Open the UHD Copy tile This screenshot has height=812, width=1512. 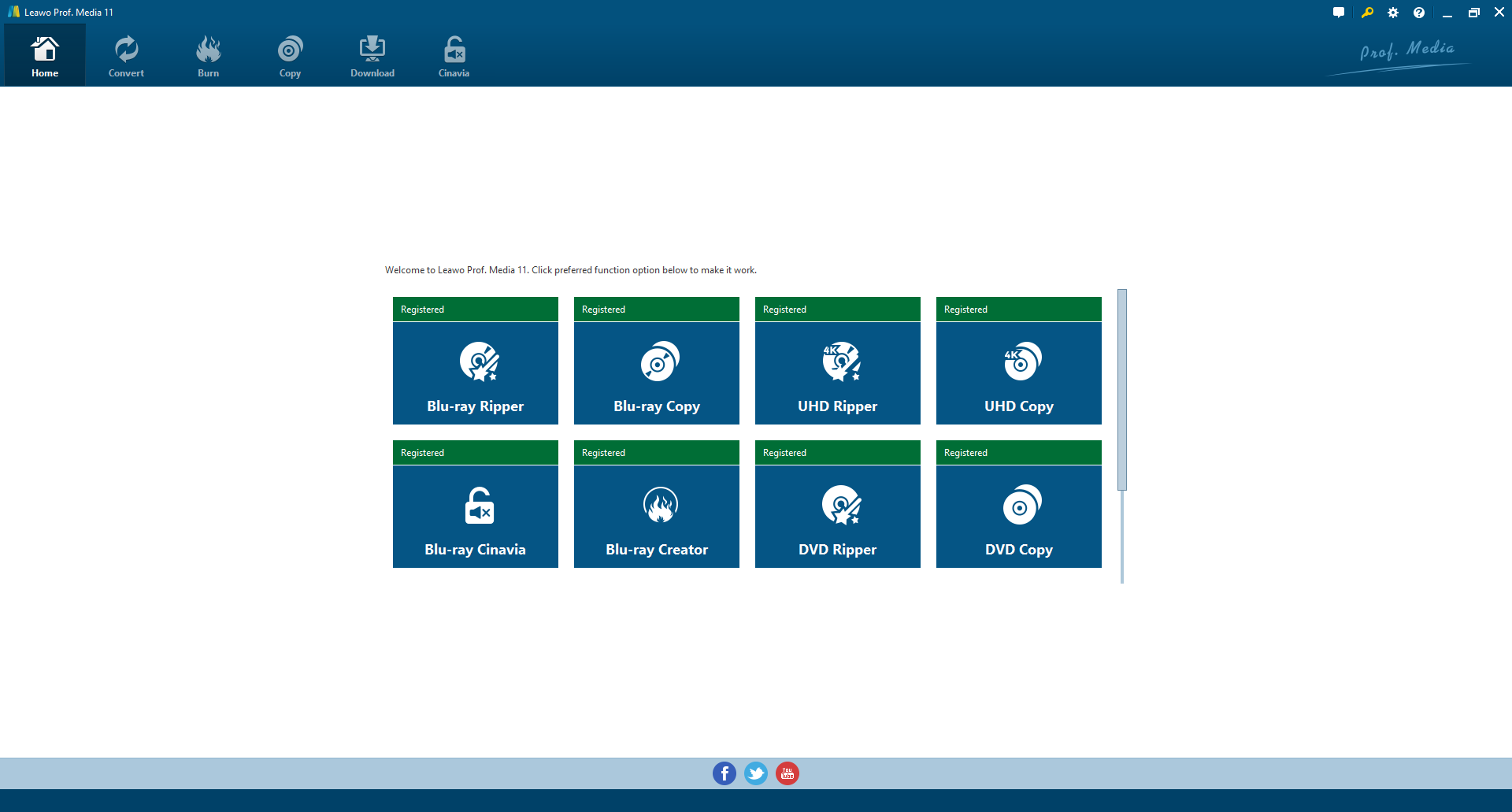[1019, 373]
